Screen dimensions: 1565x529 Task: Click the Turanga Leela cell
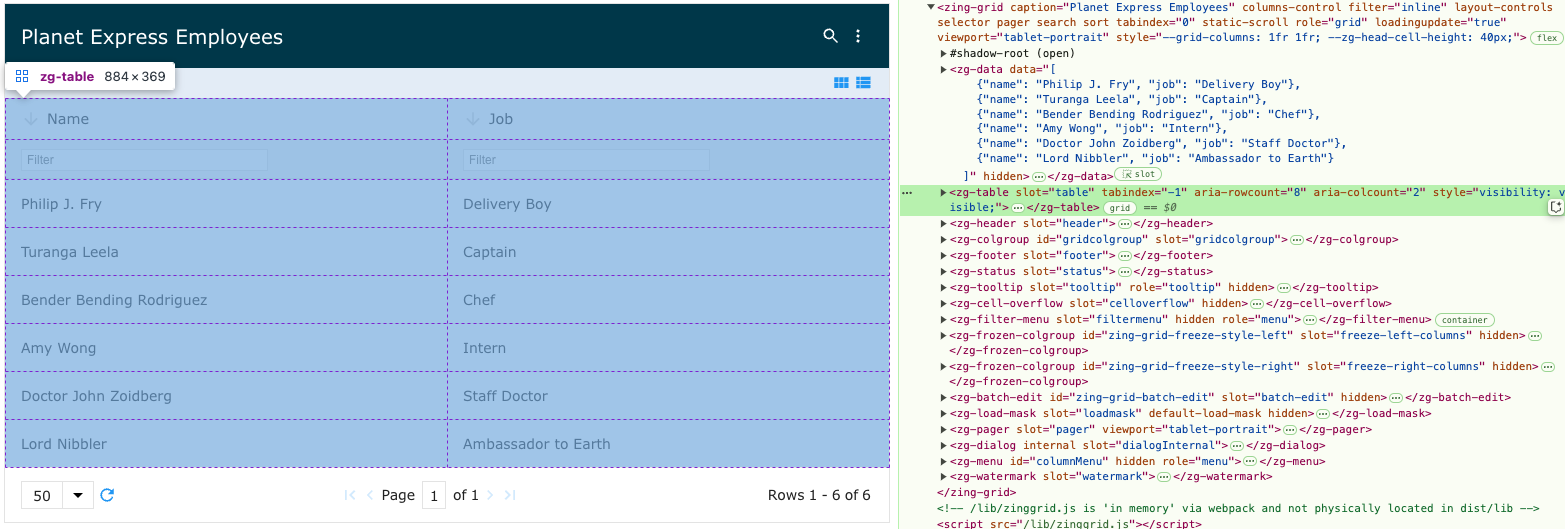click(x=226, y=252)
